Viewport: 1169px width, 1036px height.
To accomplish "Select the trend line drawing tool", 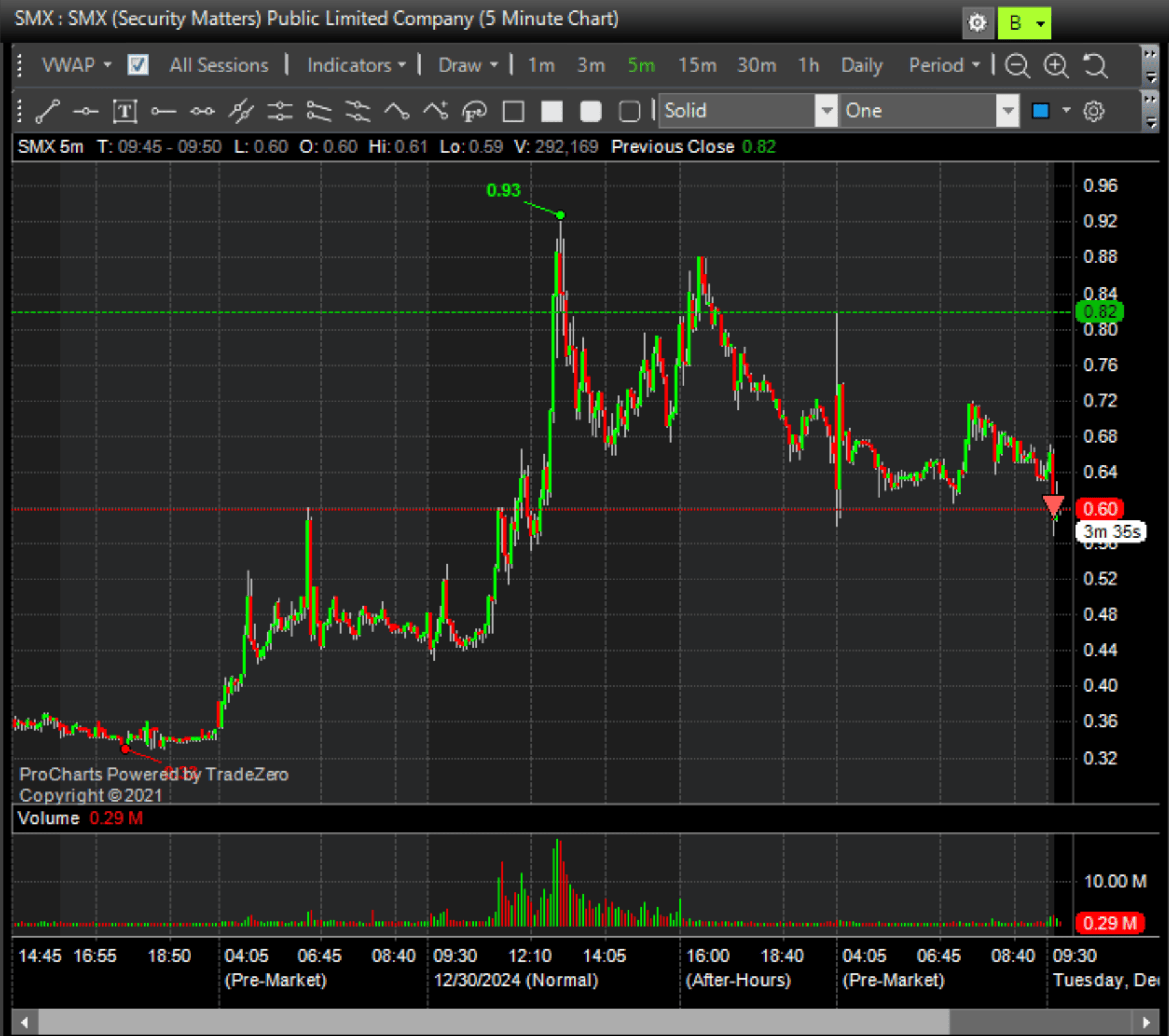I will pos(47,111).
